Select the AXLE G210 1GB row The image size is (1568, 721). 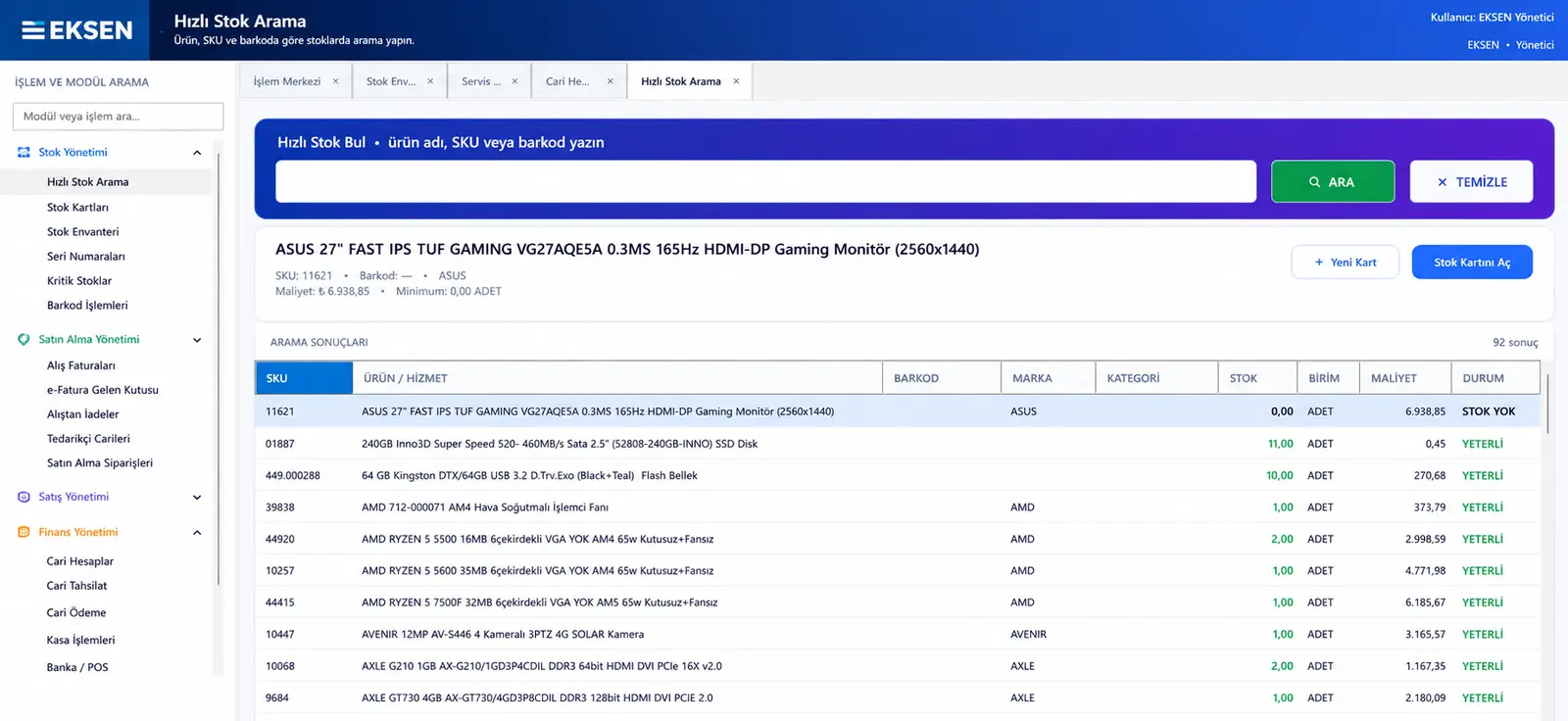tap(898, 666)
